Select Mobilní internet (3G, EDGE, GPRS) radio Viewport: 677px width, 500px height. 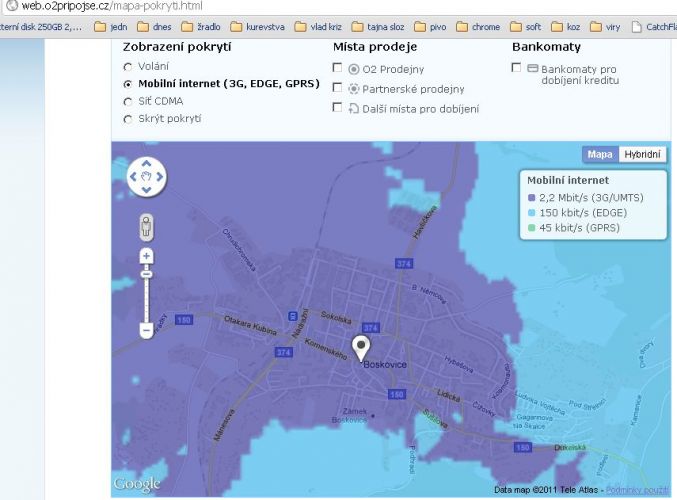pos(127,84)
